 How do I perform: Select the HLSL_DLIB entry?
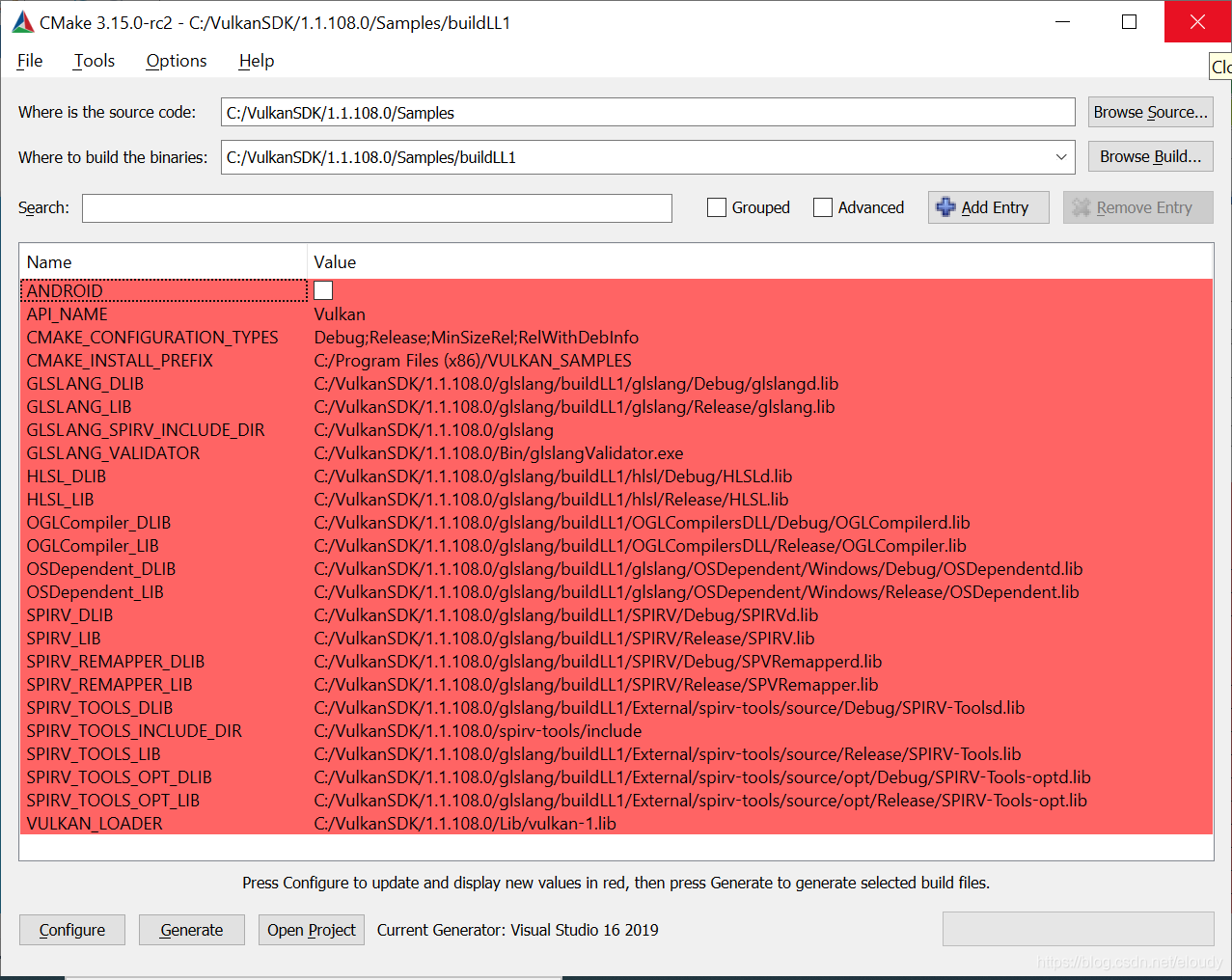coord(67,476)
